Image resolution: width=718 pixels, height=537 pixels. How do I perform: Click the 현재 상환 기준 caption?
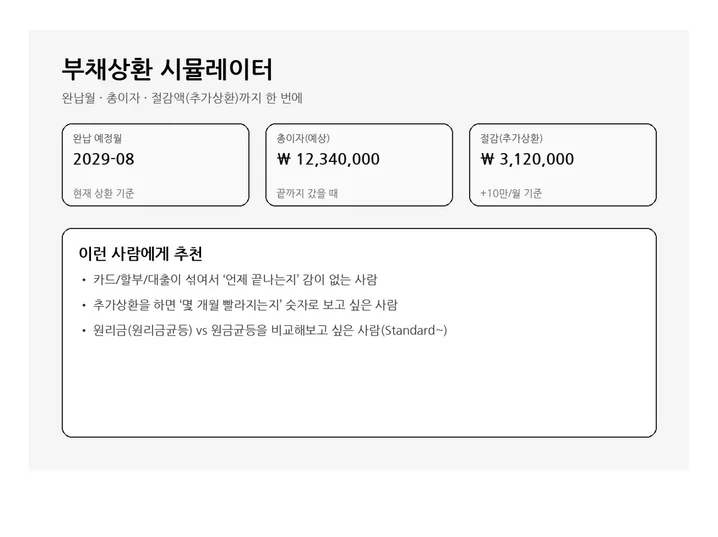click(x=104, y=192)
